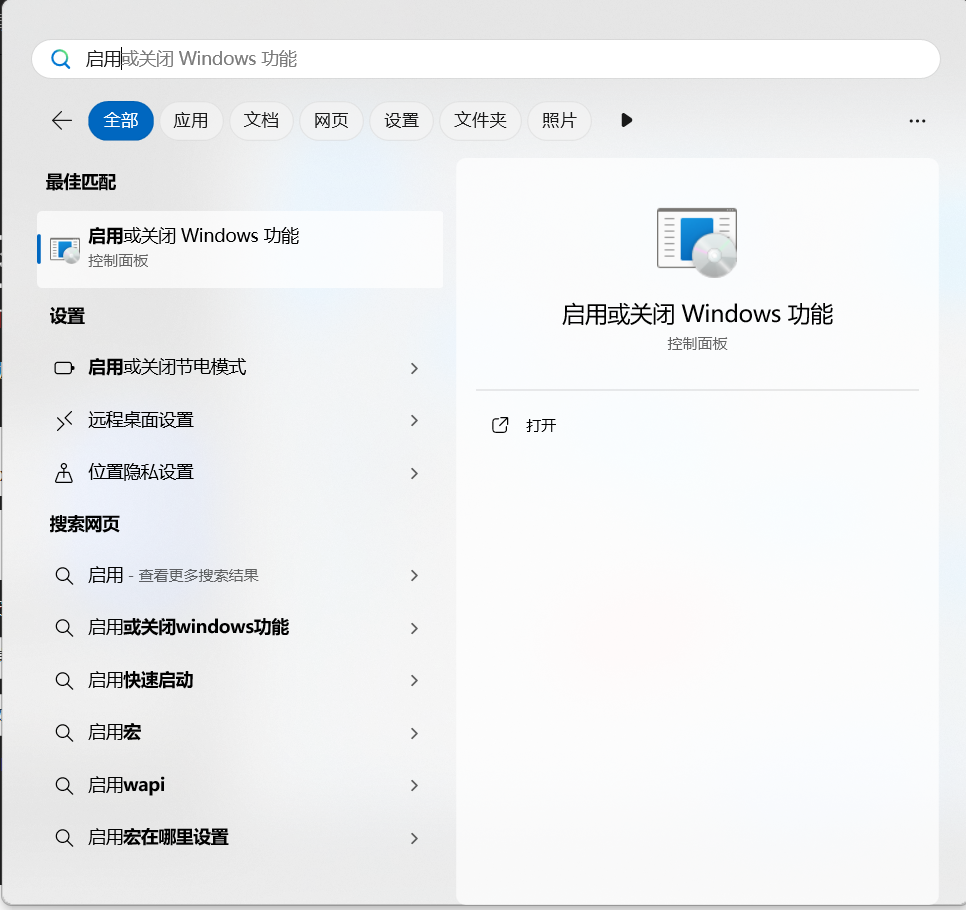
Task: Click the location icon for 位置隐私设置
Action: (64, 473)
